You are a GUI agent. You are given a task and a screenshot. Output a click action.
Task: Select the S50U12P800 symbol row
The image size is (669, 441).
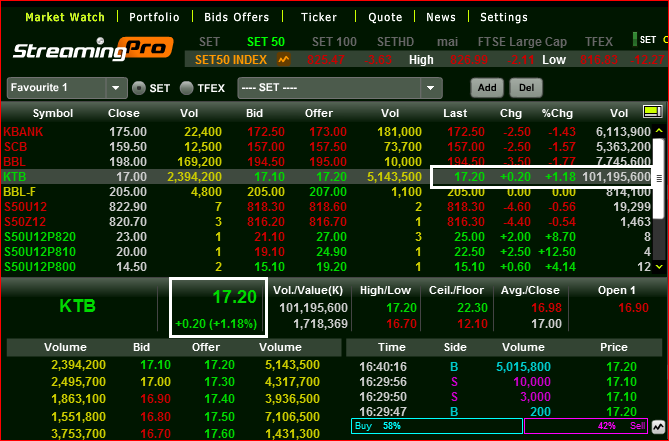(327, 267)
